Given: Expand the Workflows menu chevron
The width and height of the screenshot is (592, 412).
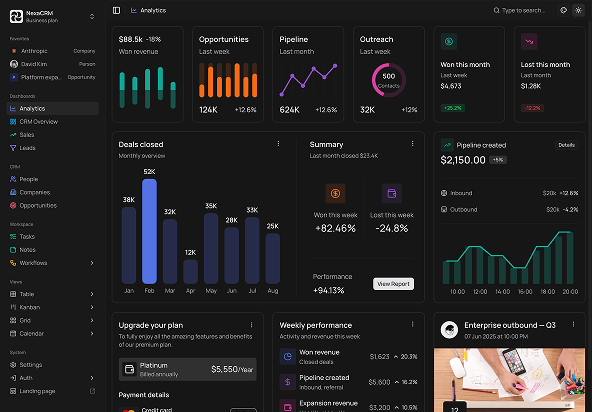Looking at the screenshot, I should pyautogui.click(x=92, y=263).
